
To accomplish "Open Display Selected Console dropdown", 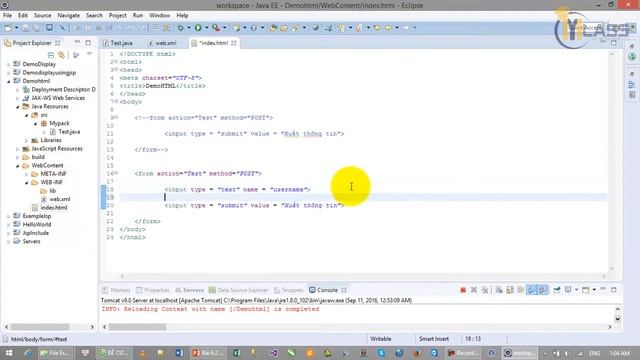I will [576, 290].
